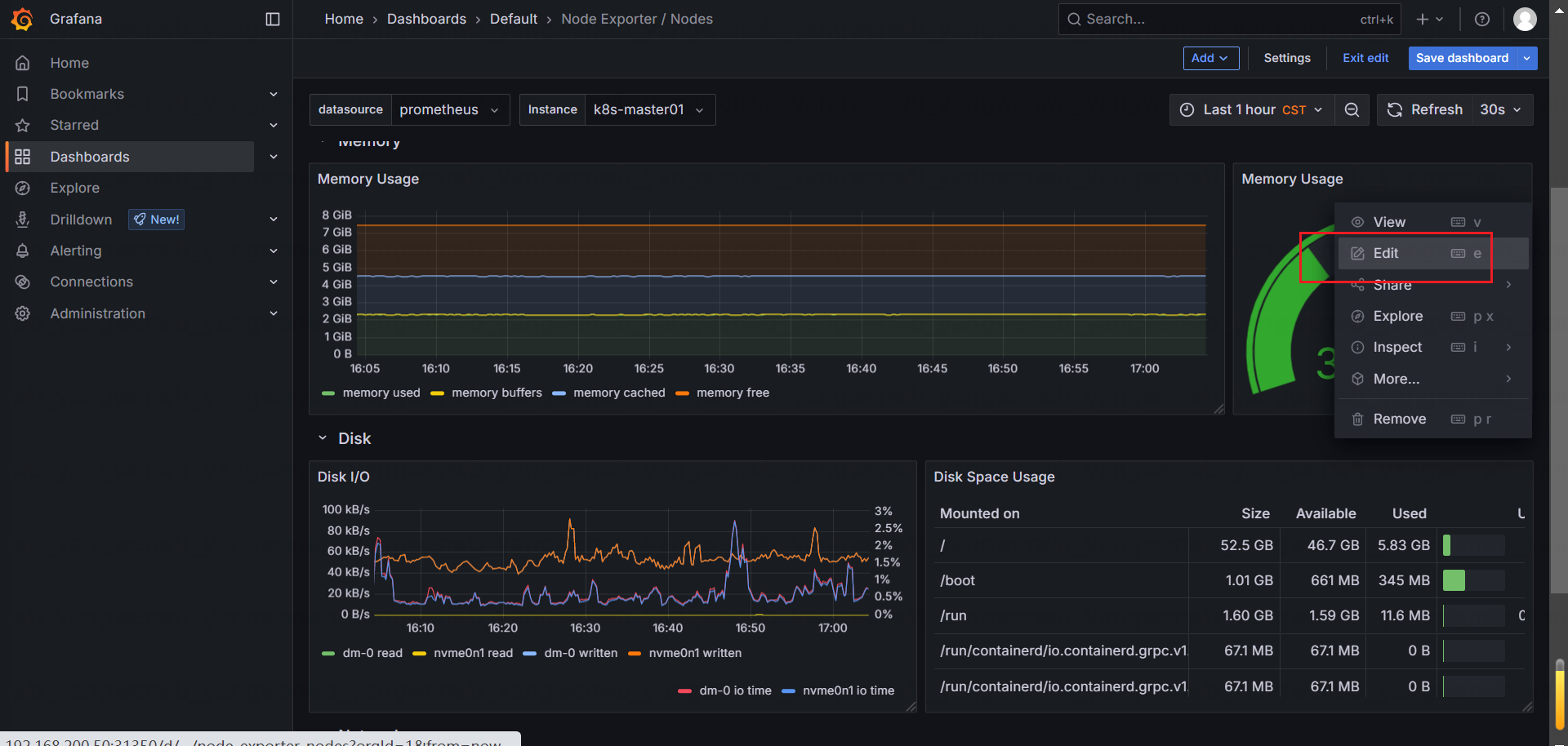Image resolution: width=1568 pixels, height=746 pixels.
Task: Click the user profile avatar
Action: pos(1524,19)
